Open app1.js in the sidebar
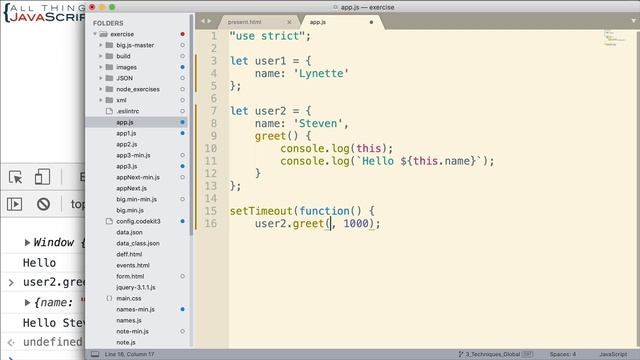Viewport: 640px width, 360px height. pos(126,133)
